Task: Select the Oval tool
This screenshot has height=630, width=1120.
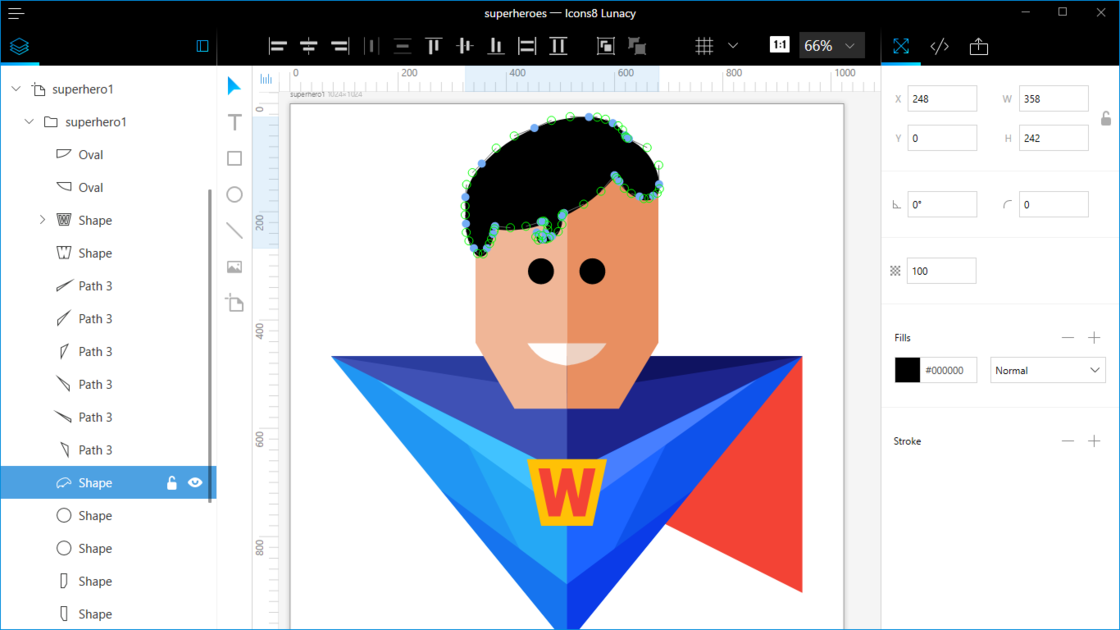Action: point(234,194)
